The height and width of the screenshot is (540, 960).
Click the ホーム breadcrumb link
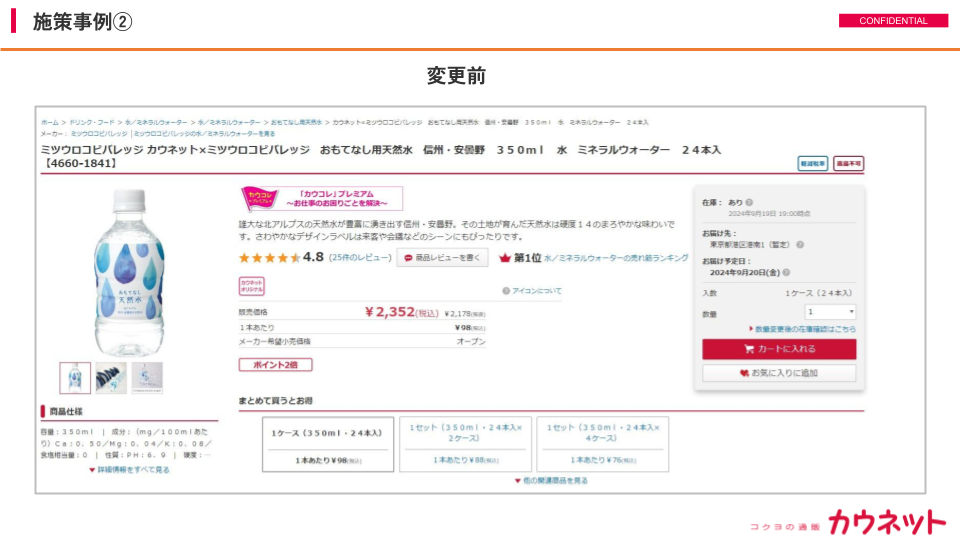[50, 122]
